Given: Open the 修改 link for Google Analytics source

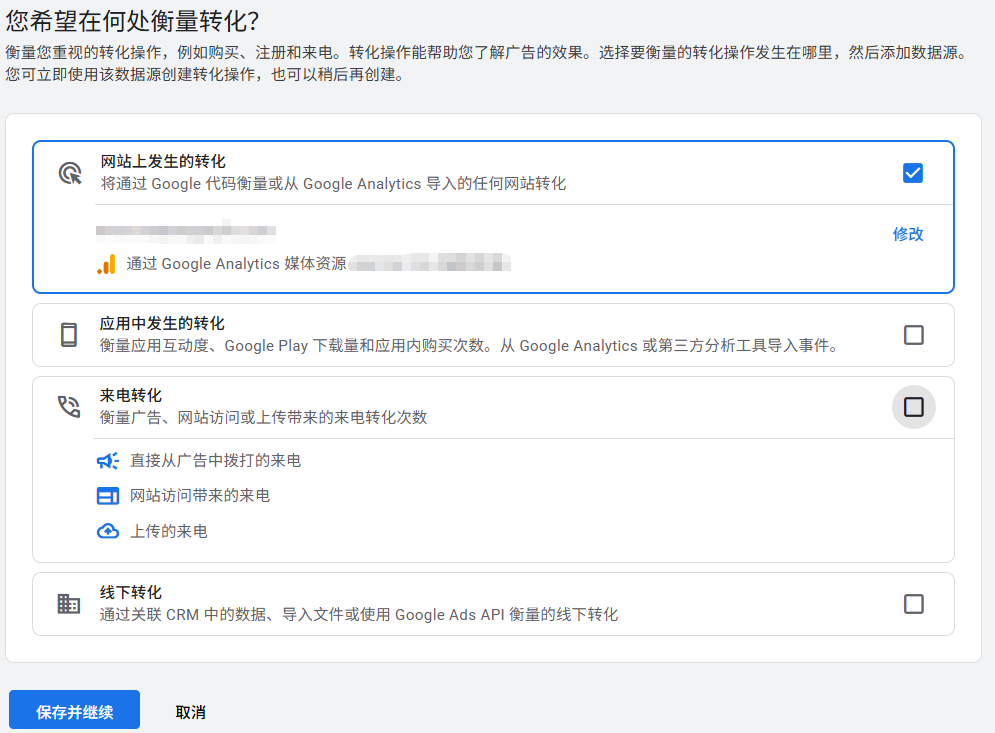Looking at the screenshot, I should click(x=907, y=233).
